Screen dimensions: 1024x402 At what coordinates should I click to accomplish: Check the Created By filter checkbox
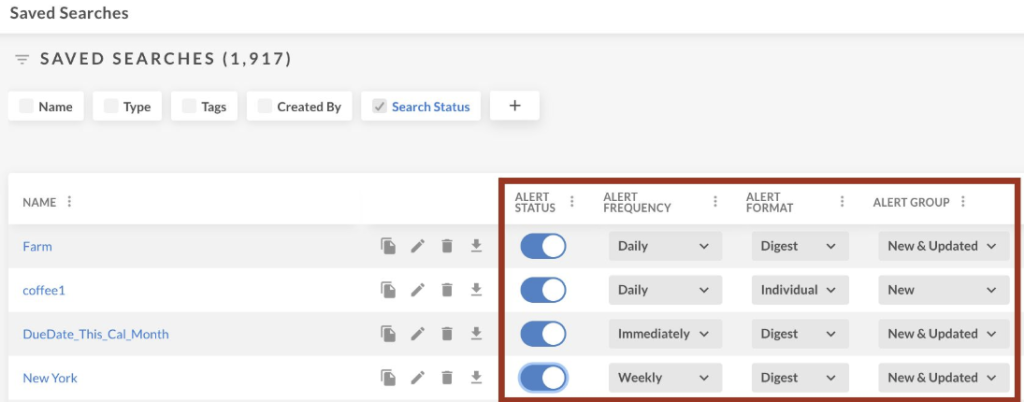(x=264, y=107)
